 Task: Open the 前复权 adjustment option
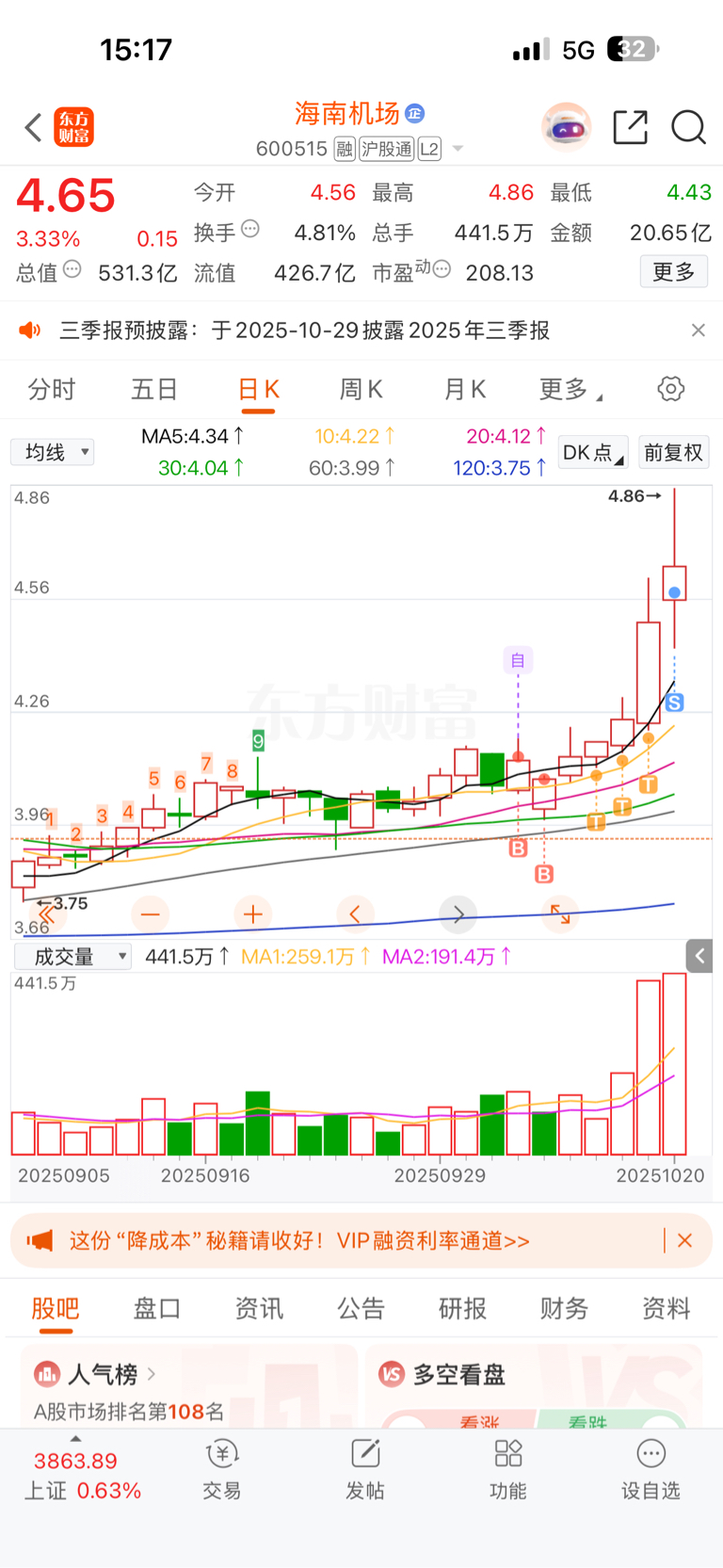point(673,452)
